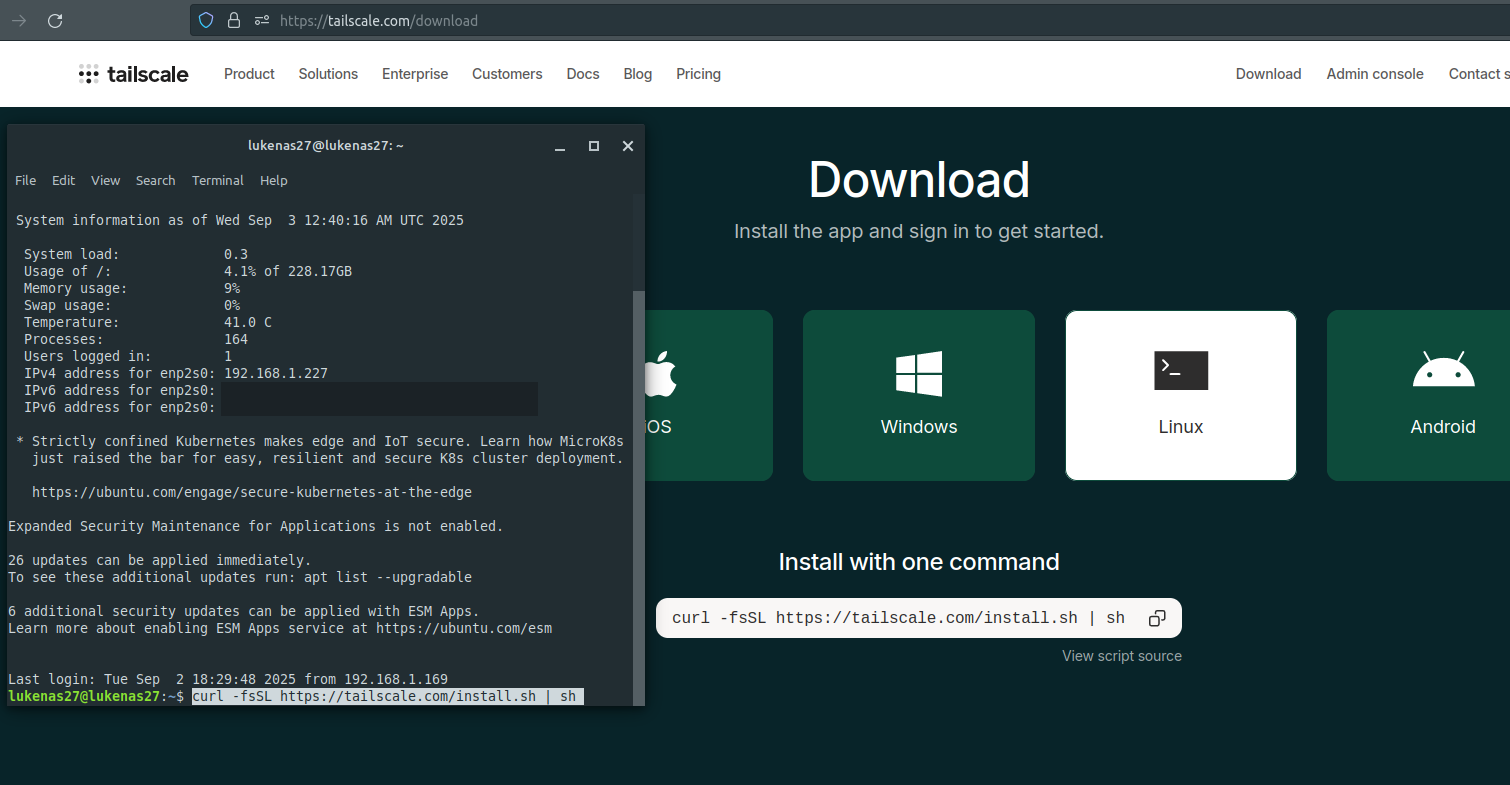Viewport: 1510px width, 785px height.
Task: Open the site permissions icon in address bar
Action: [x=262, y=20]
